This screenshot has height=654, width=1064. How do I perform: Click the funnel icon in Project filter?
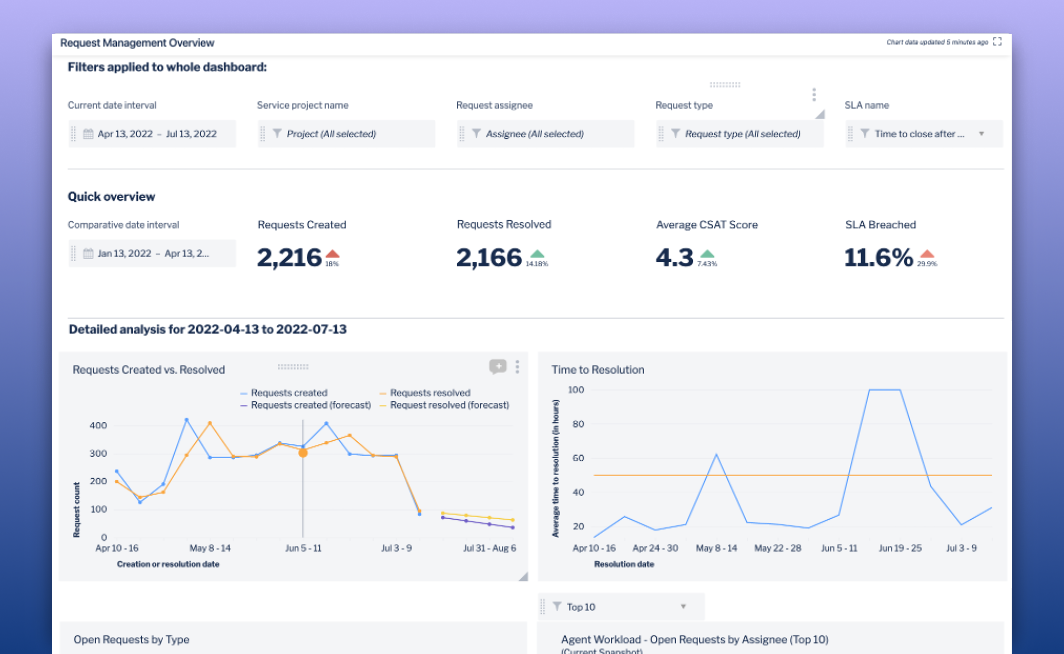pos(277,134)
